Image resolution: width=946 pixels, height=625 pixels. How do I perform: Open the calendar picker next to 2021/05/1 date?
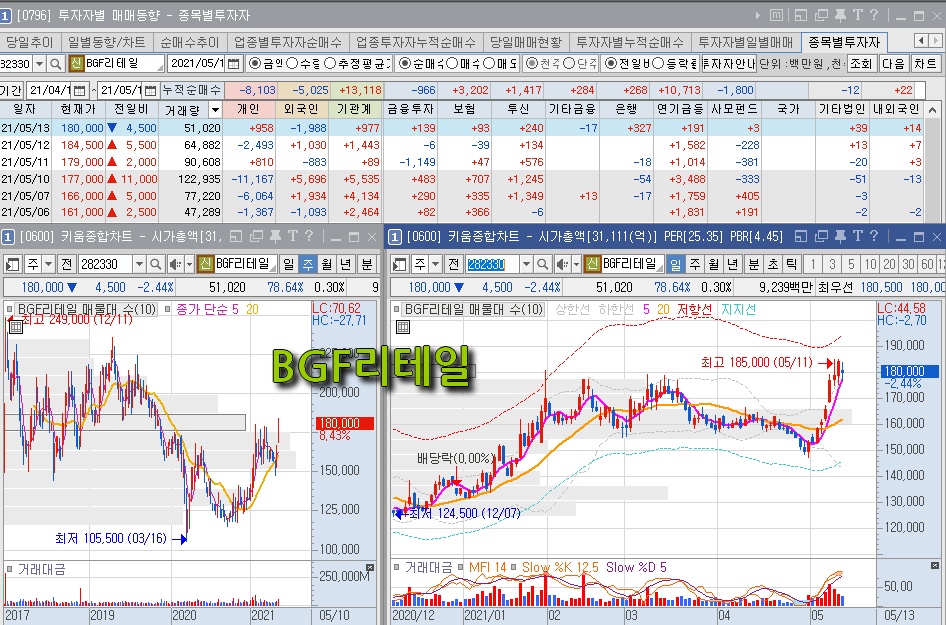pyautogui.click(x=233, y=63)
